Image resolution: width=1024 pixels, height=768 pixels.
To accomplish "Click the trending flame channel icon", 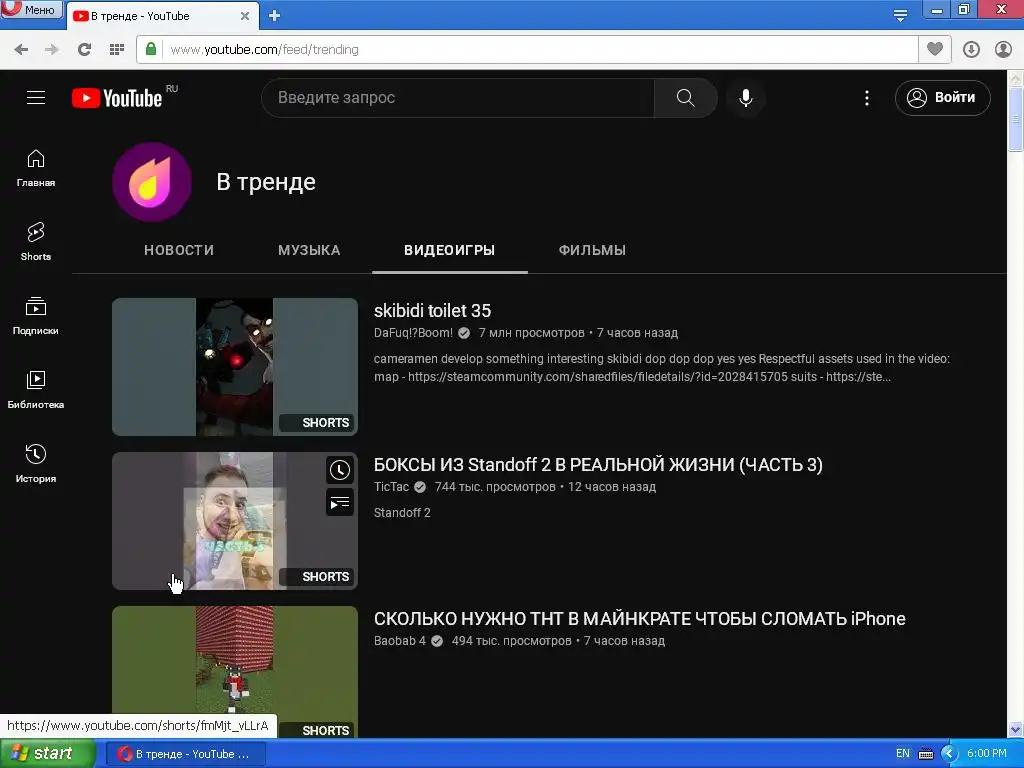I will tap(152, 182).
